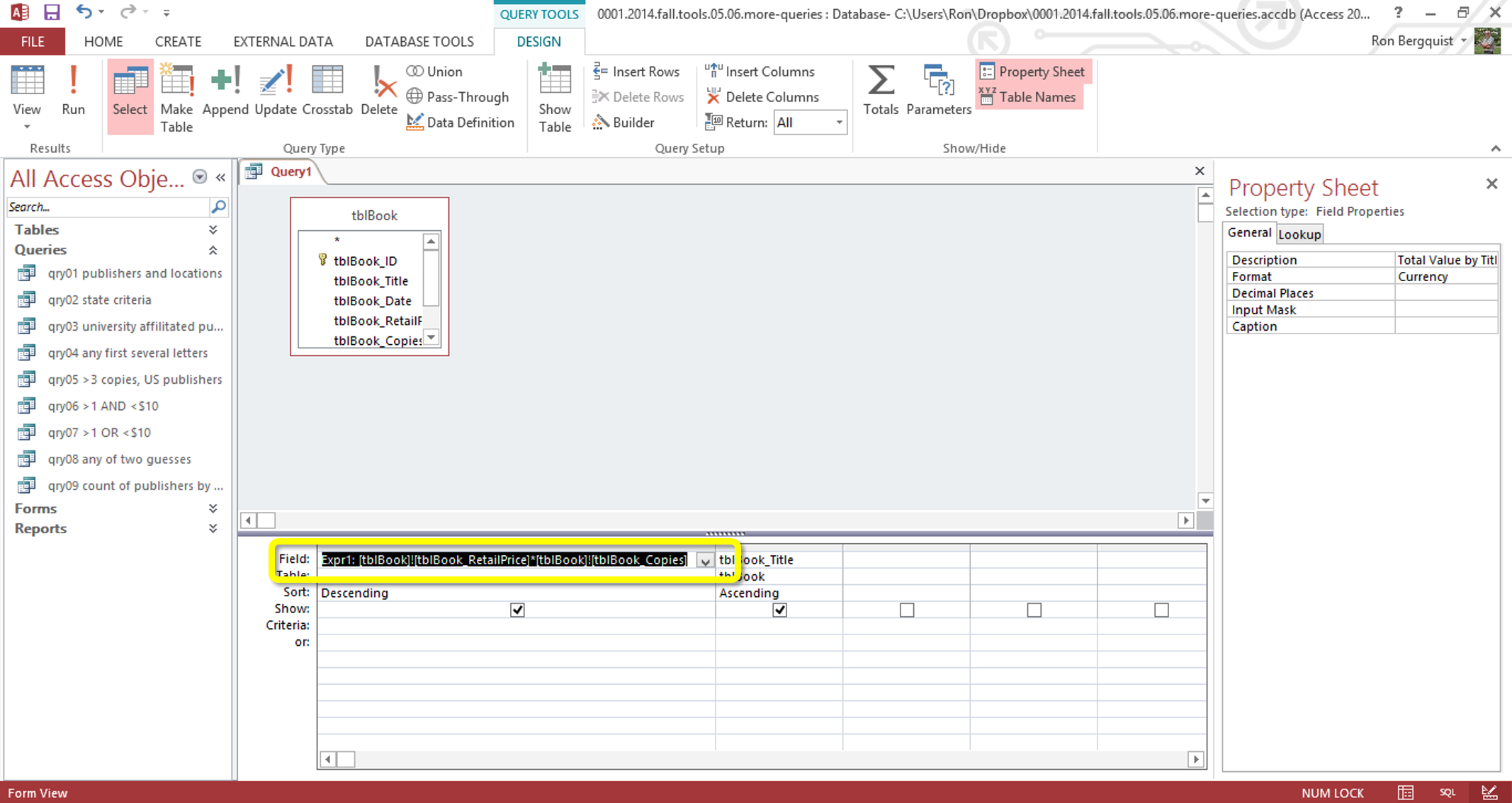Image resolution: width=1512 pixels, height=803 pixels.
Task: Click the navigation pane Search box
Action: coord(106,207)
